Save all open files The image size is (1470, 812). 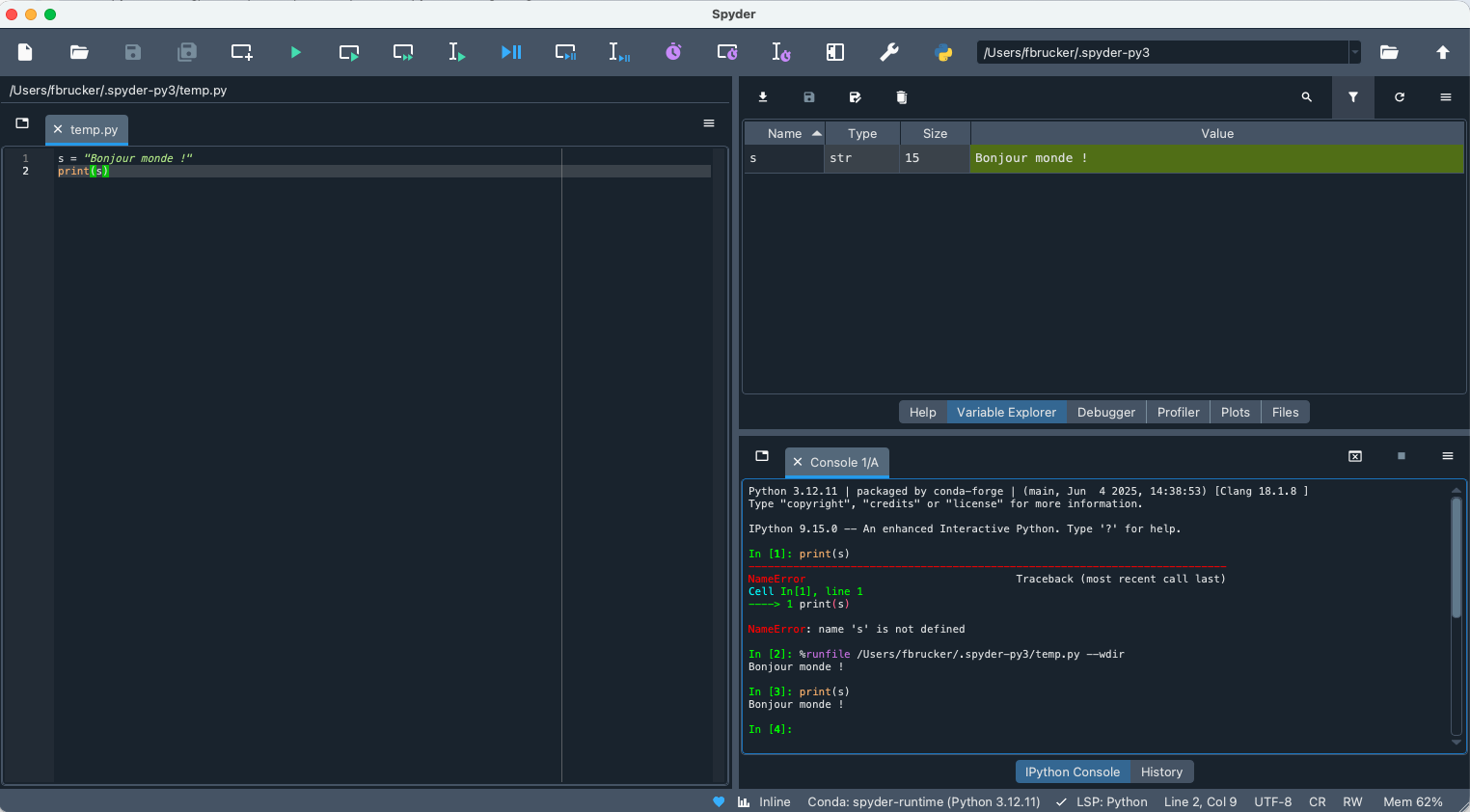click(187, 52)
